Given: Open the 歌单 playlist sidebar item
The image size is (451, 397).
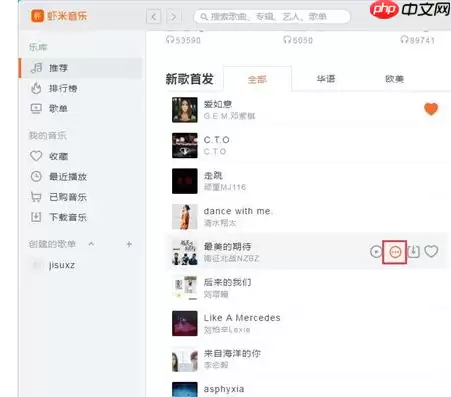Looking at the screenshot, I should [81, 109].
